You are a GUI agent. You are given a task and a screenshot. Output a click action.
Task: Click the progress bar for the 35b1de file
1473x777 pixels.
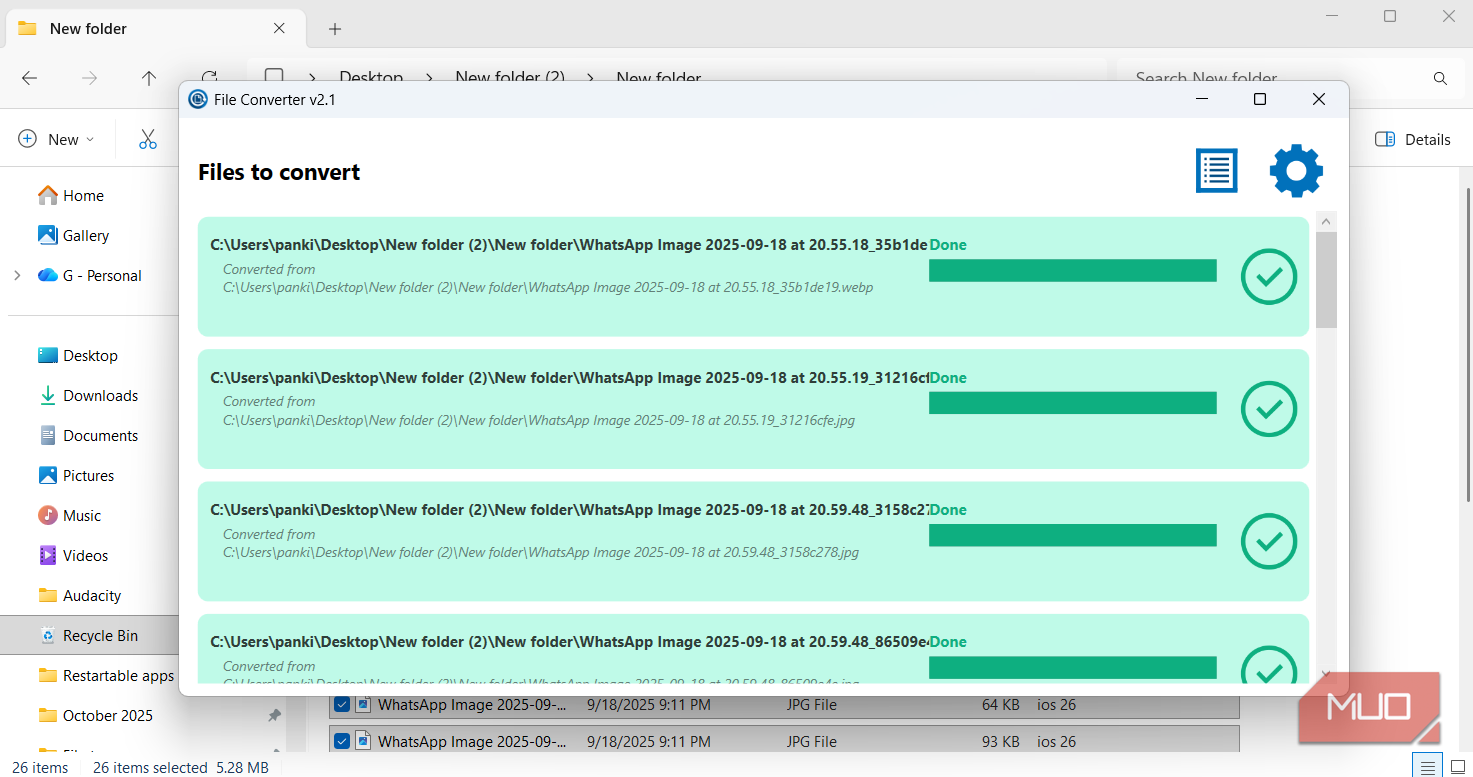tap(1073, 270)
